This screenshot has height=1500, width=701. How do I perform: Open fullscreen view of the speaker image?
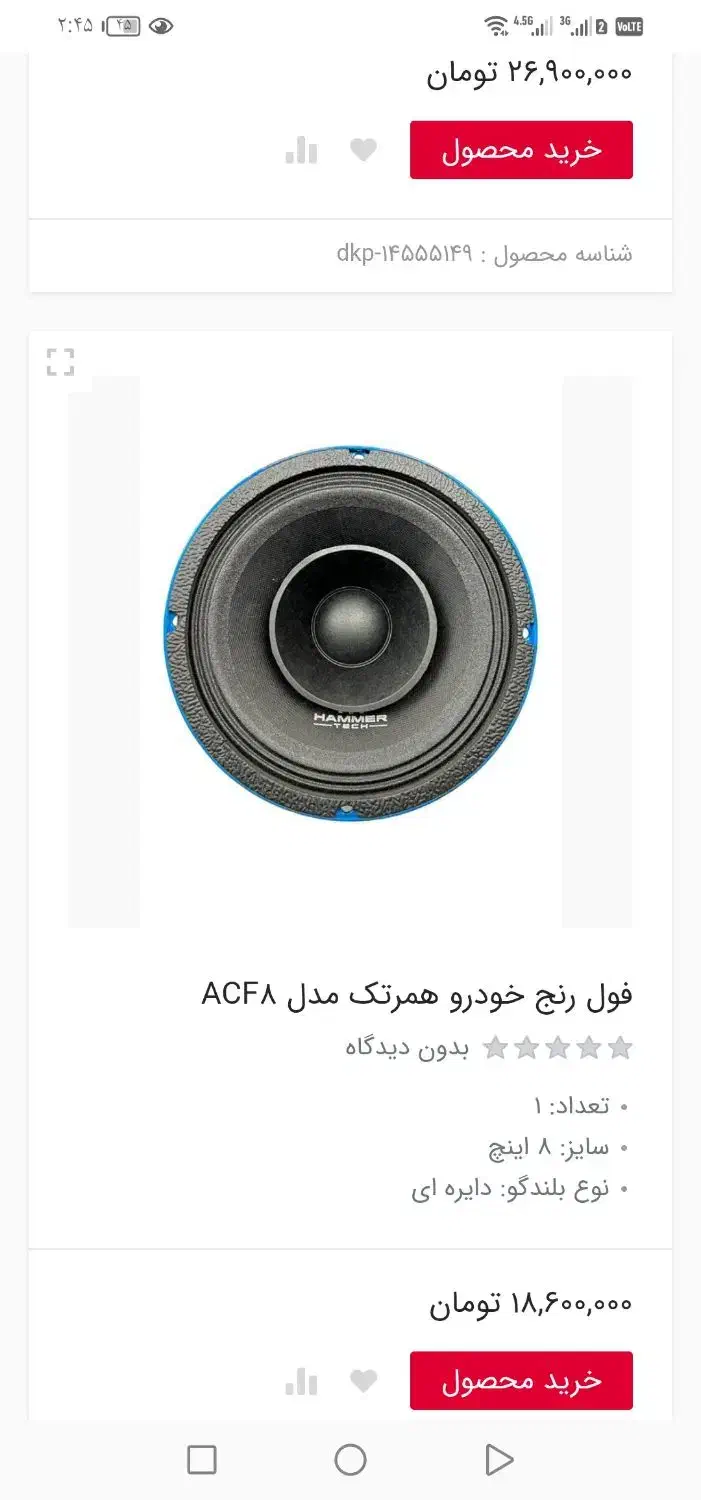(61, 362)
